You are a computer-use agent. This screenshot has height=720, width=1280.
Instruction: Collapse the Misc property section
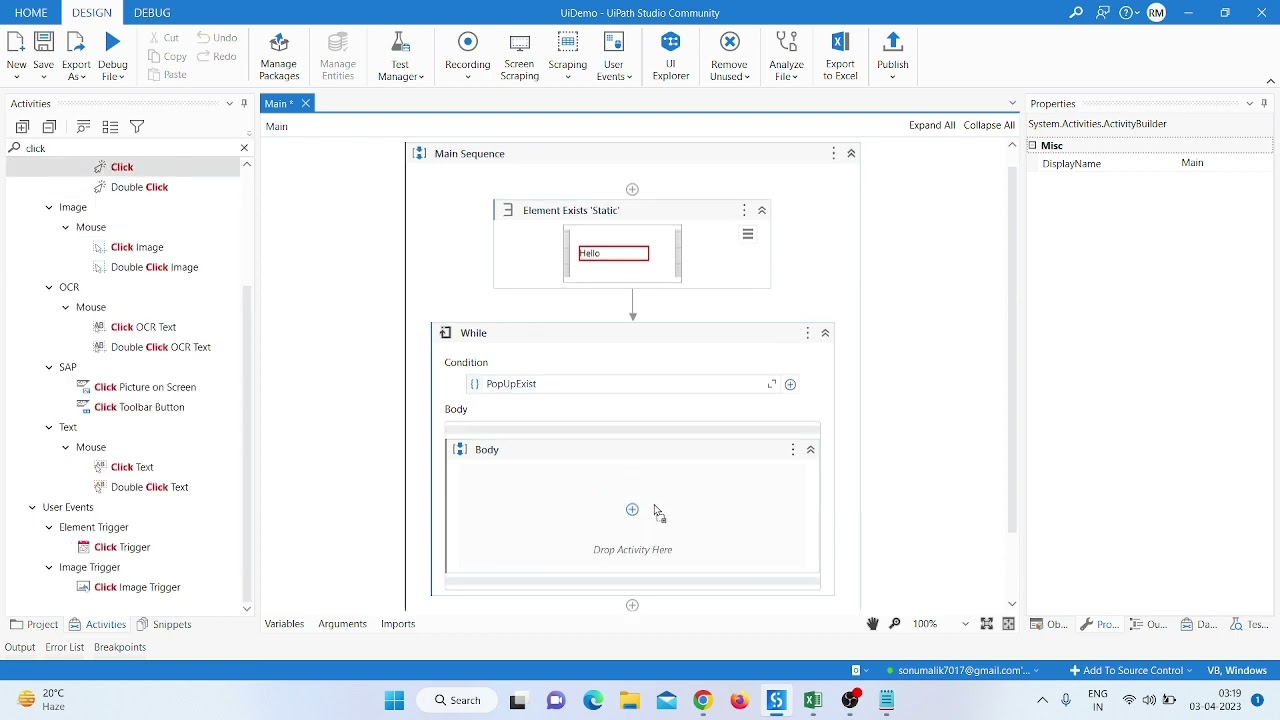click(1033, 146)
